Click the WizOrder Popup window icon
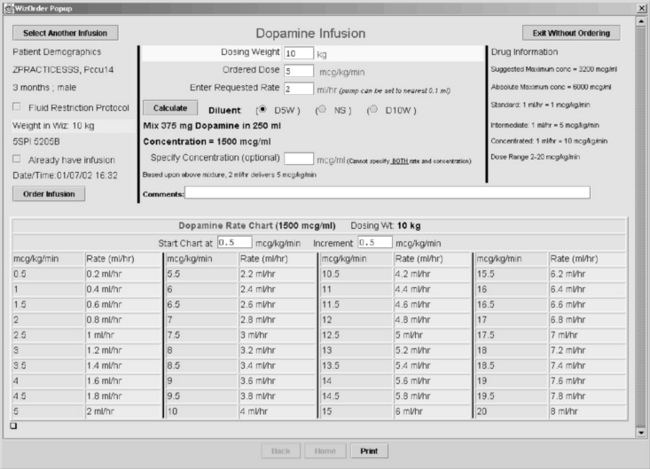The height and width of the screenshot is (469, 650). click(x=7, y=6)
